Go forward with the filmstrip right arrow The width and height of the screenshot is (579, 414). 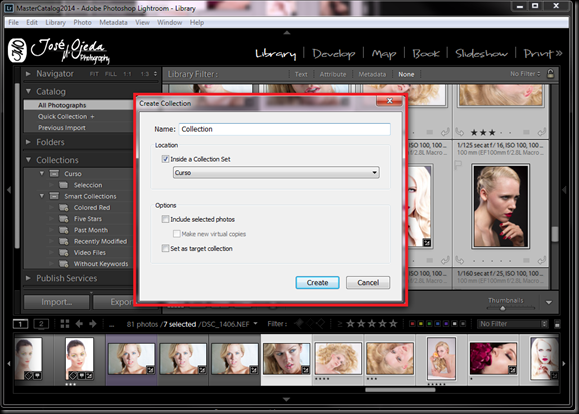tap(93, 324)
